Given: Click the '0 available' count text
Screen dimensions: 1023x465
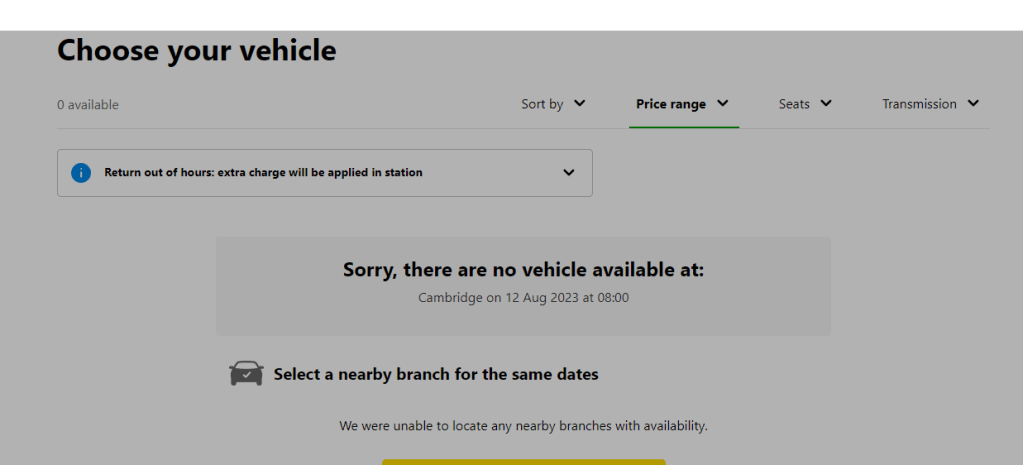Looking at the screenshot, I should coord(88,104).
